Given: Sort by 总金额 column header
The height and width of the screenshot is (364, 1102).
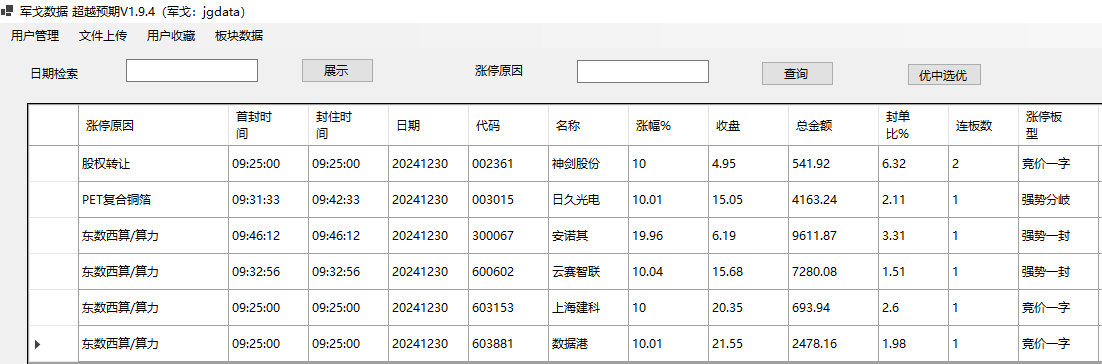Looking at the screenshot, I should (x=834, y=125).
